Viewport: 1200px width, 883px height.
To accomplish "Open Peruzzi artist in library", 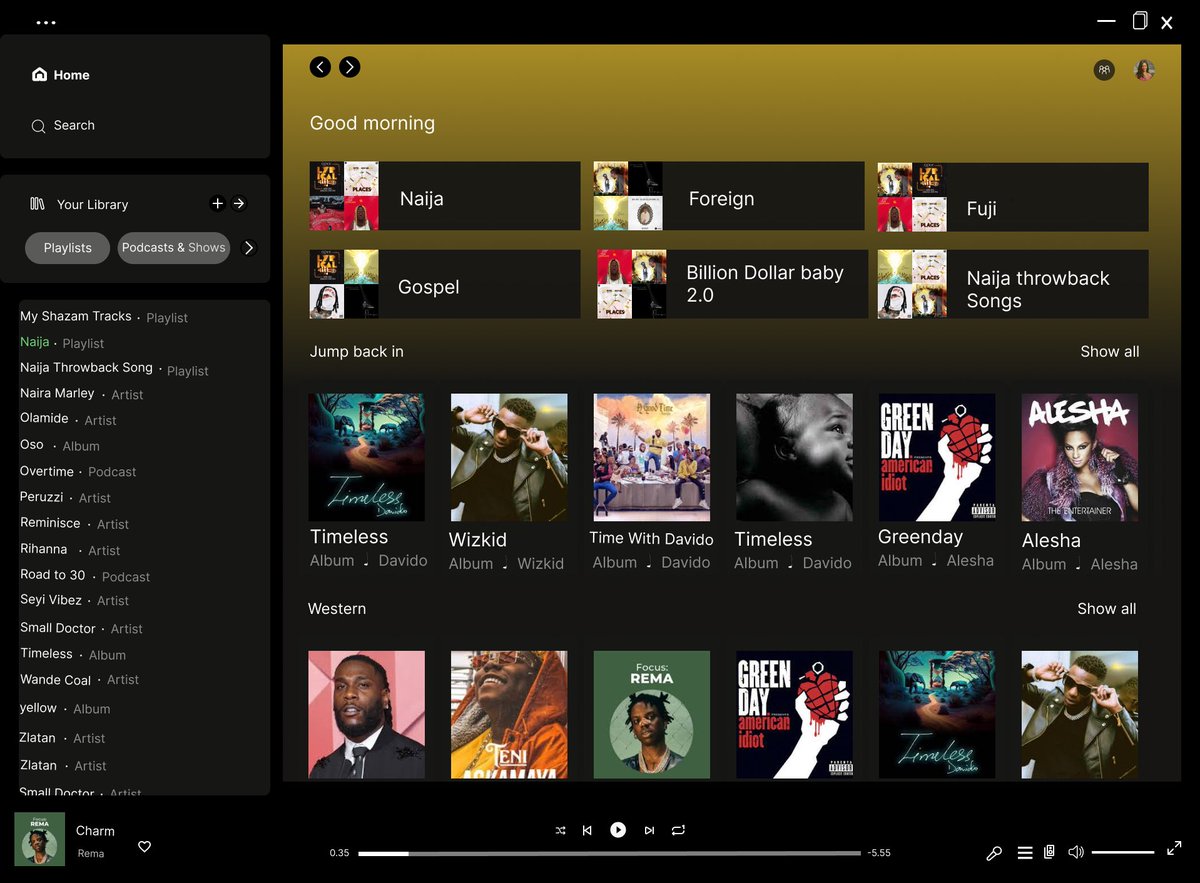I will pos(66,497).
